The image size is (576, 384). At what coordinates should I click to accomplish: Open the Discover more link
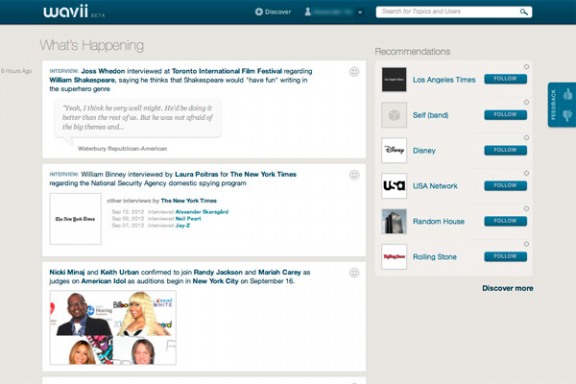tap(508, 288)
